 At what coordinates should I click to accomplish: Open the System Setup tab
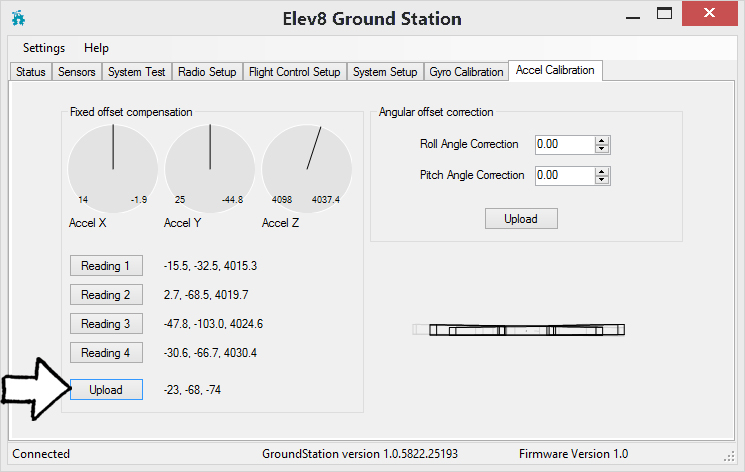tap(385, 72)
